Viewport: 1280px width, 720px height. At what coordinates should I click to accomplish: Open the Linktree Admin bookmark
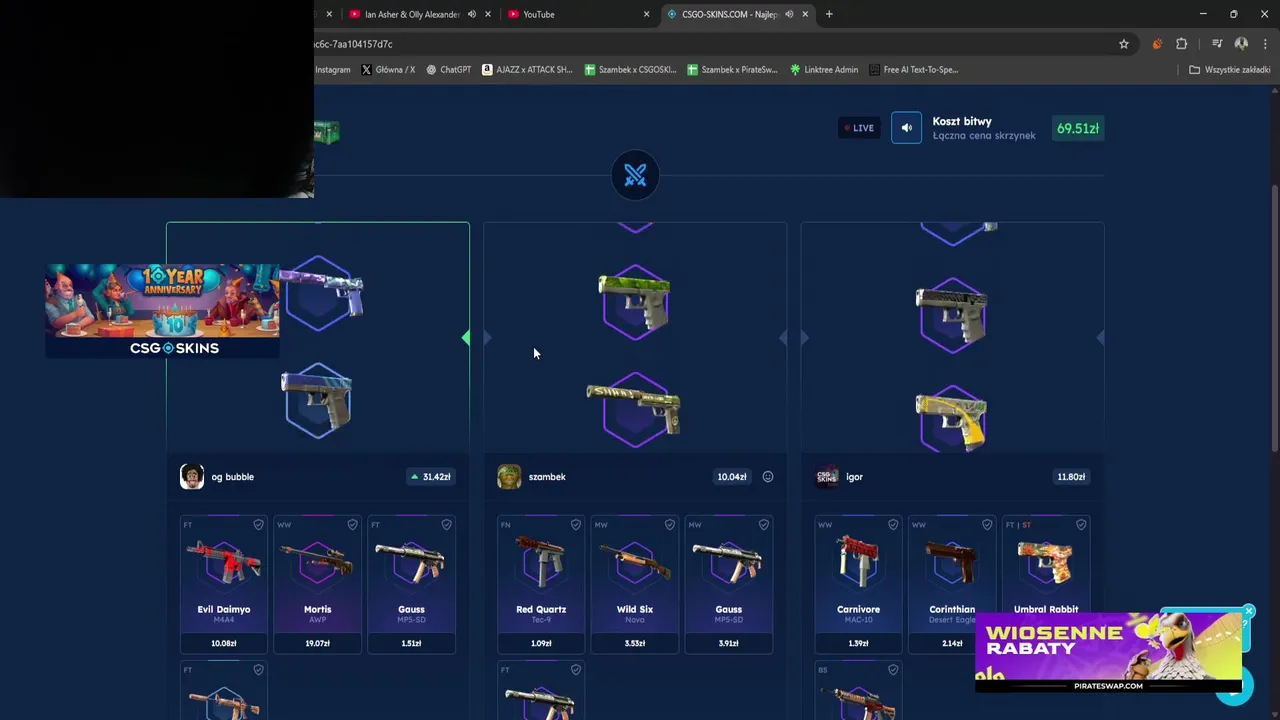824,70
